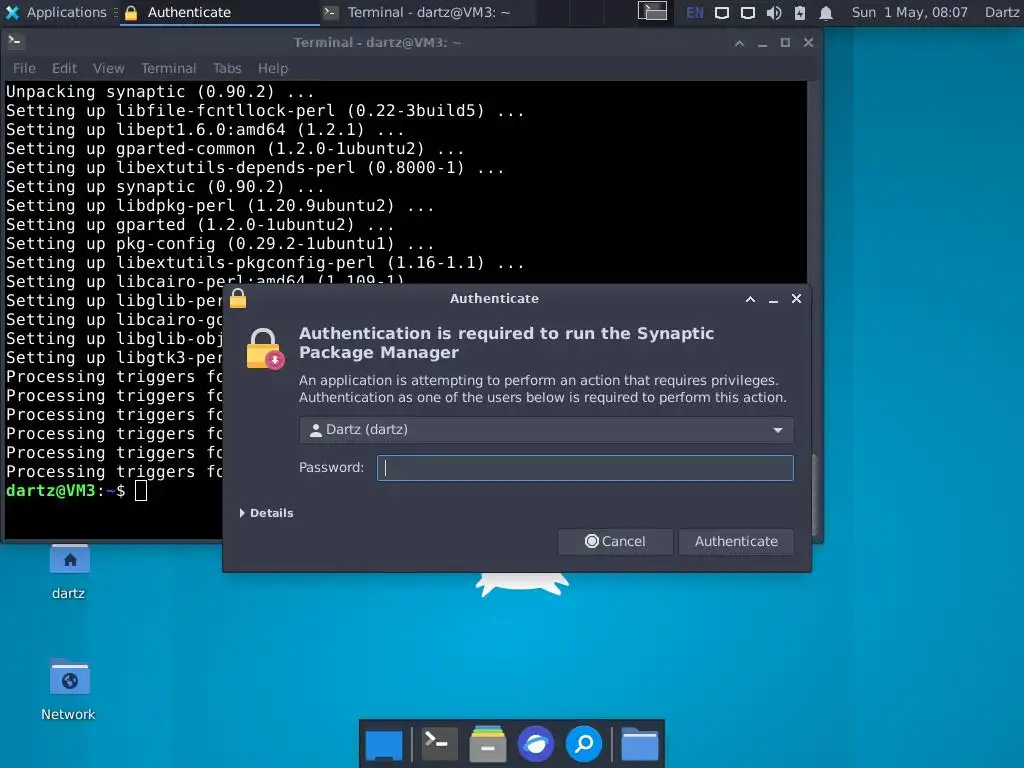Switch to the Authenticate taskbar entry

click(219, 12)
